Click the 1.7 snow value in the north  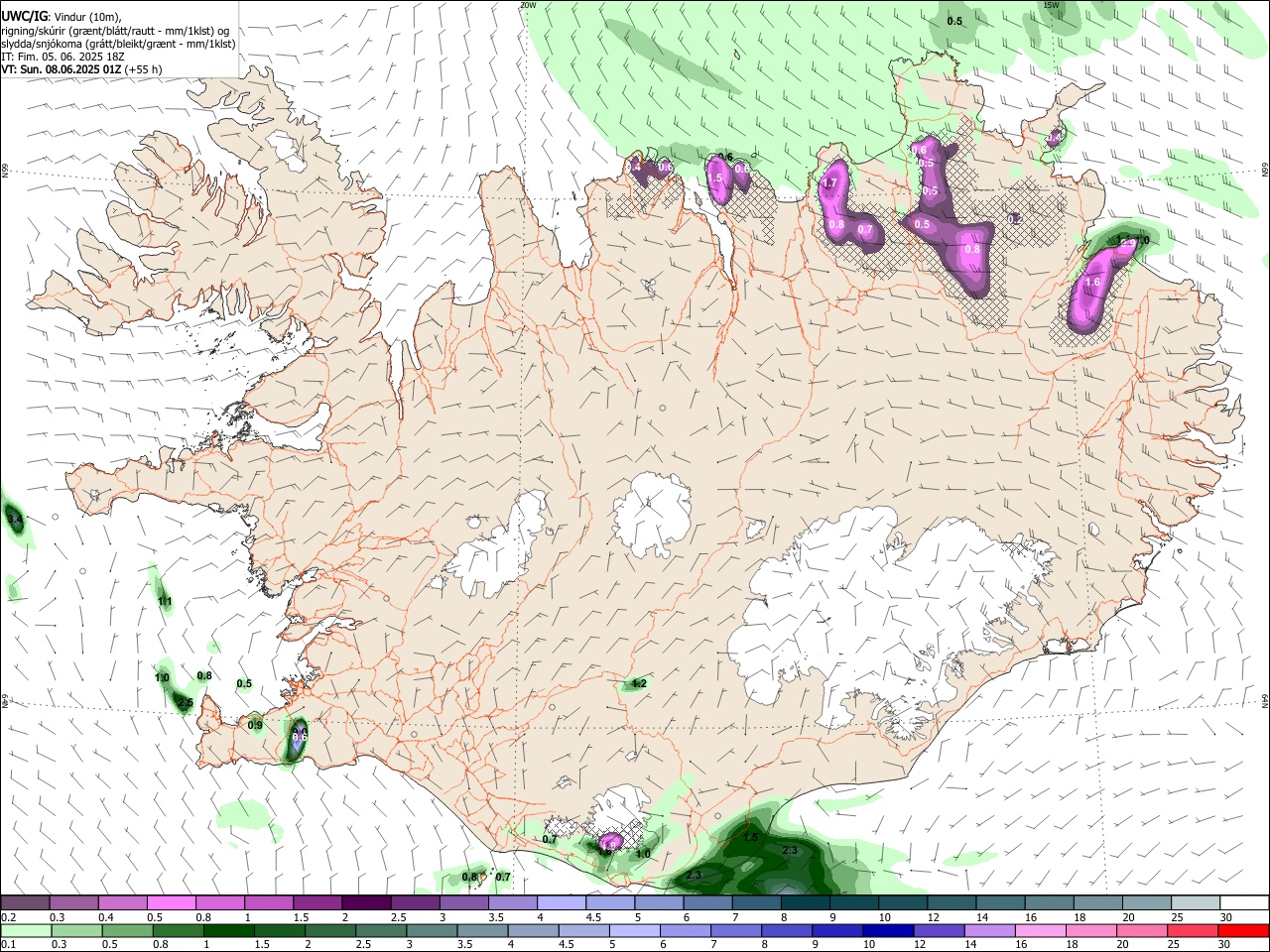click(x=830, y=183)
